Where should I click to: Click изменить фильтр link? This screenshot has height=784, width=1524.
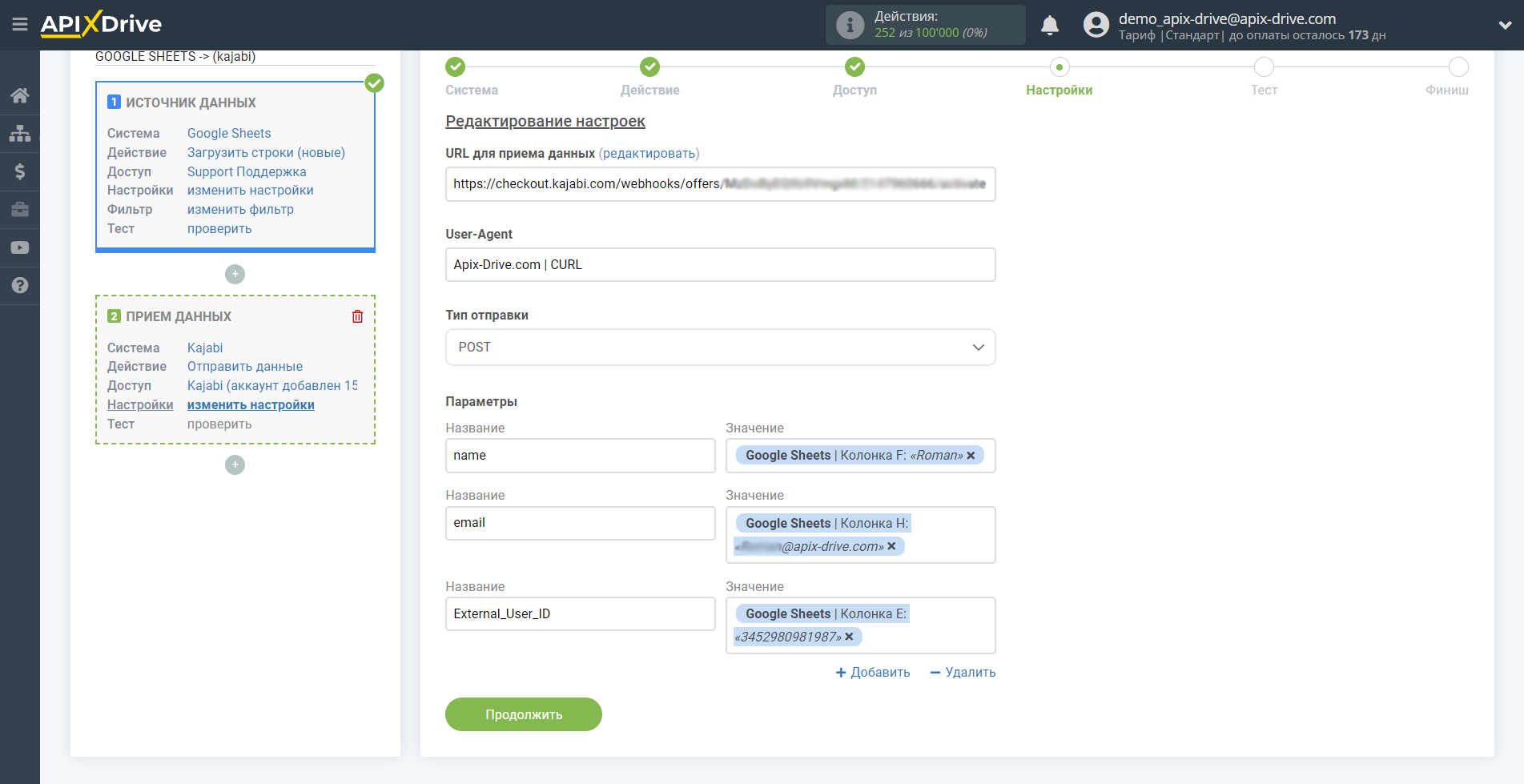(240, 210)
